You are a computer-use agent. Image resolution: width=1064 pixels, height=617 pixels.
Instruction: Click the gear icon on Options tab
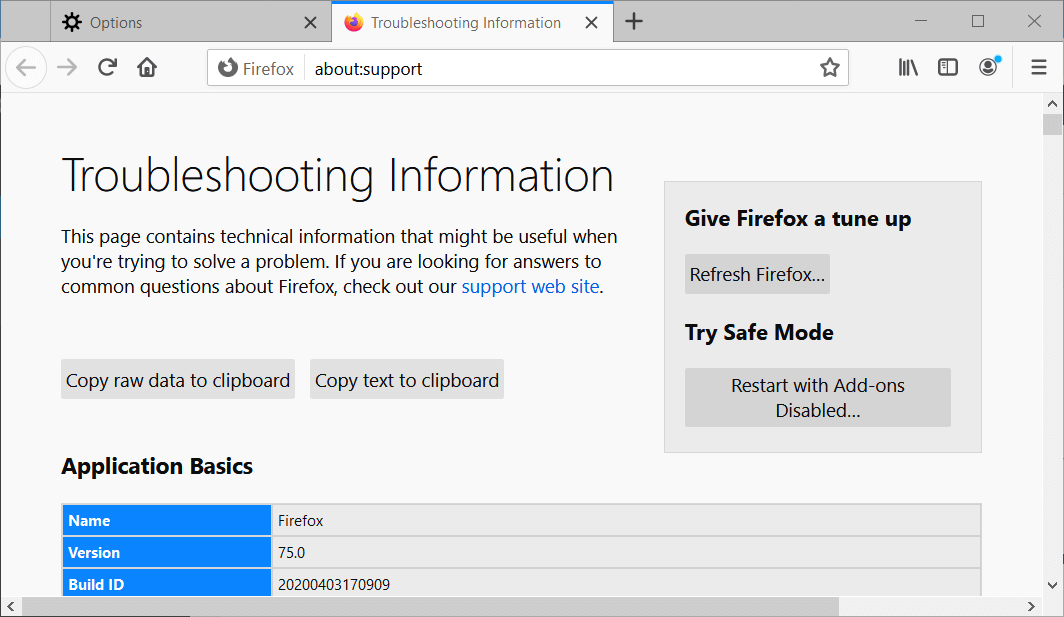tap(72, 22)
